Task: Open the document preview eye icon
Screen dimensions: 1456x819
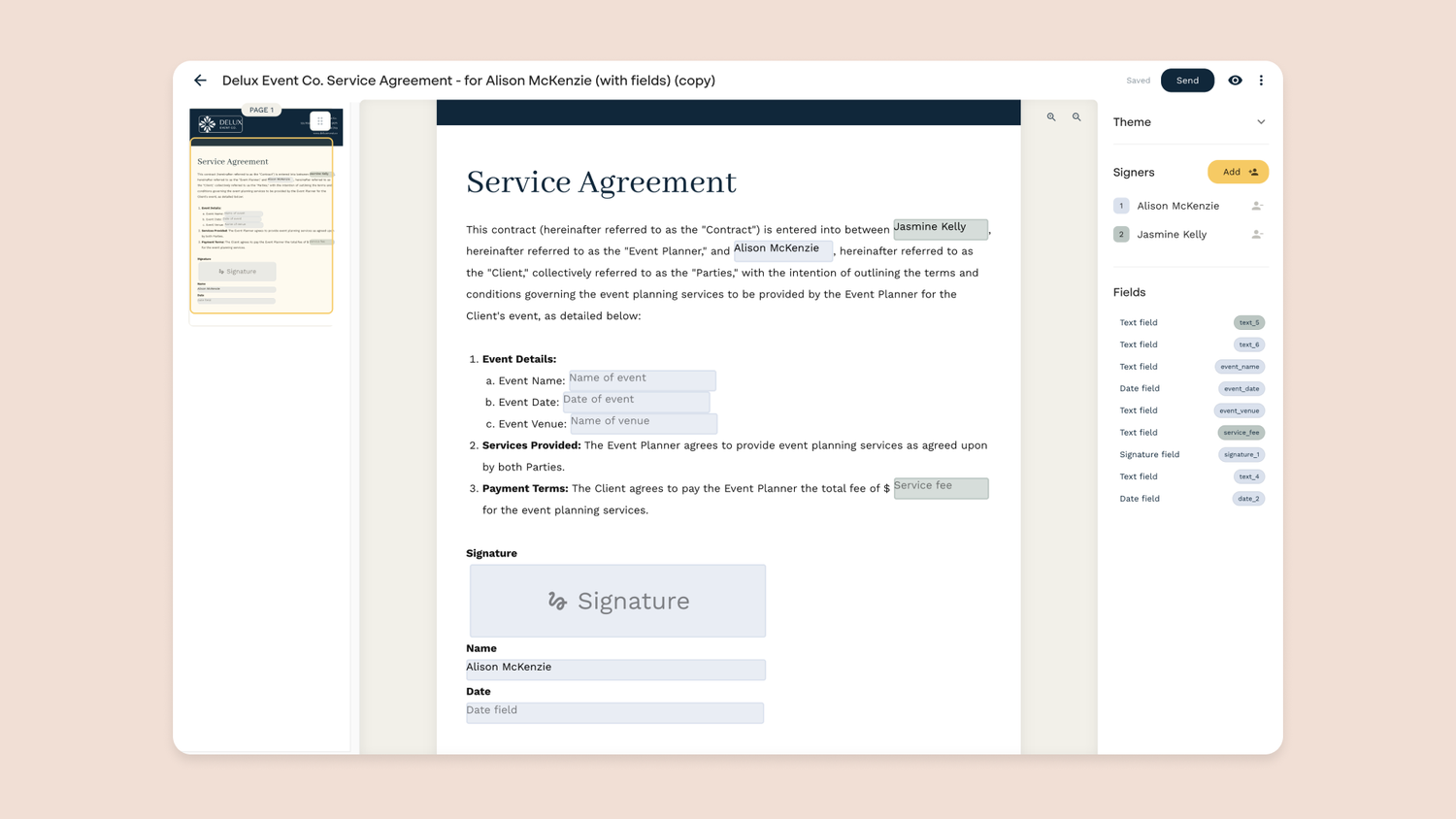Action: 1235,81
